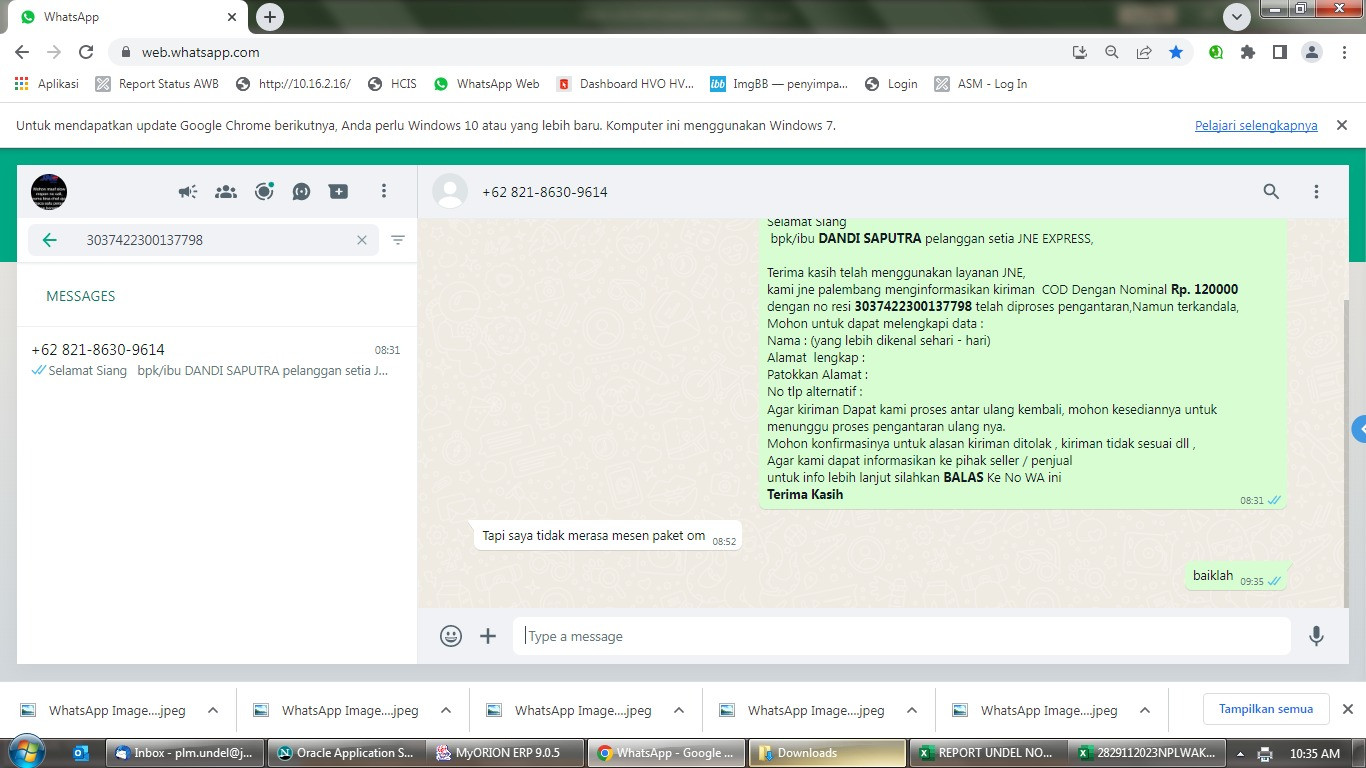Image resolution: width=1366 pixels, height=768 pixels.
Task: Expand options for fifth WhatsApp Image download
Action: 1144,710
